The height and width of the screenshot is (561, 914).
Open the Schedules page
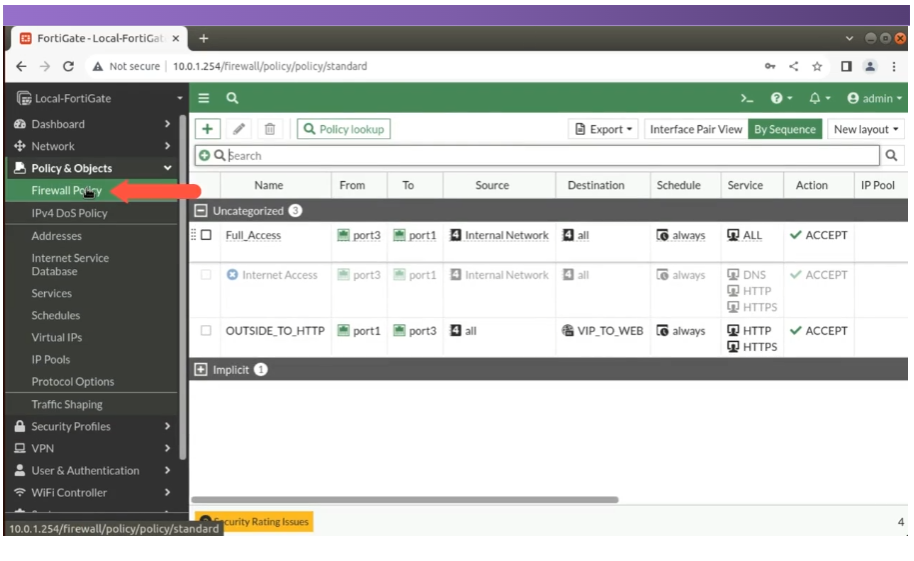(x=55, y=315)
